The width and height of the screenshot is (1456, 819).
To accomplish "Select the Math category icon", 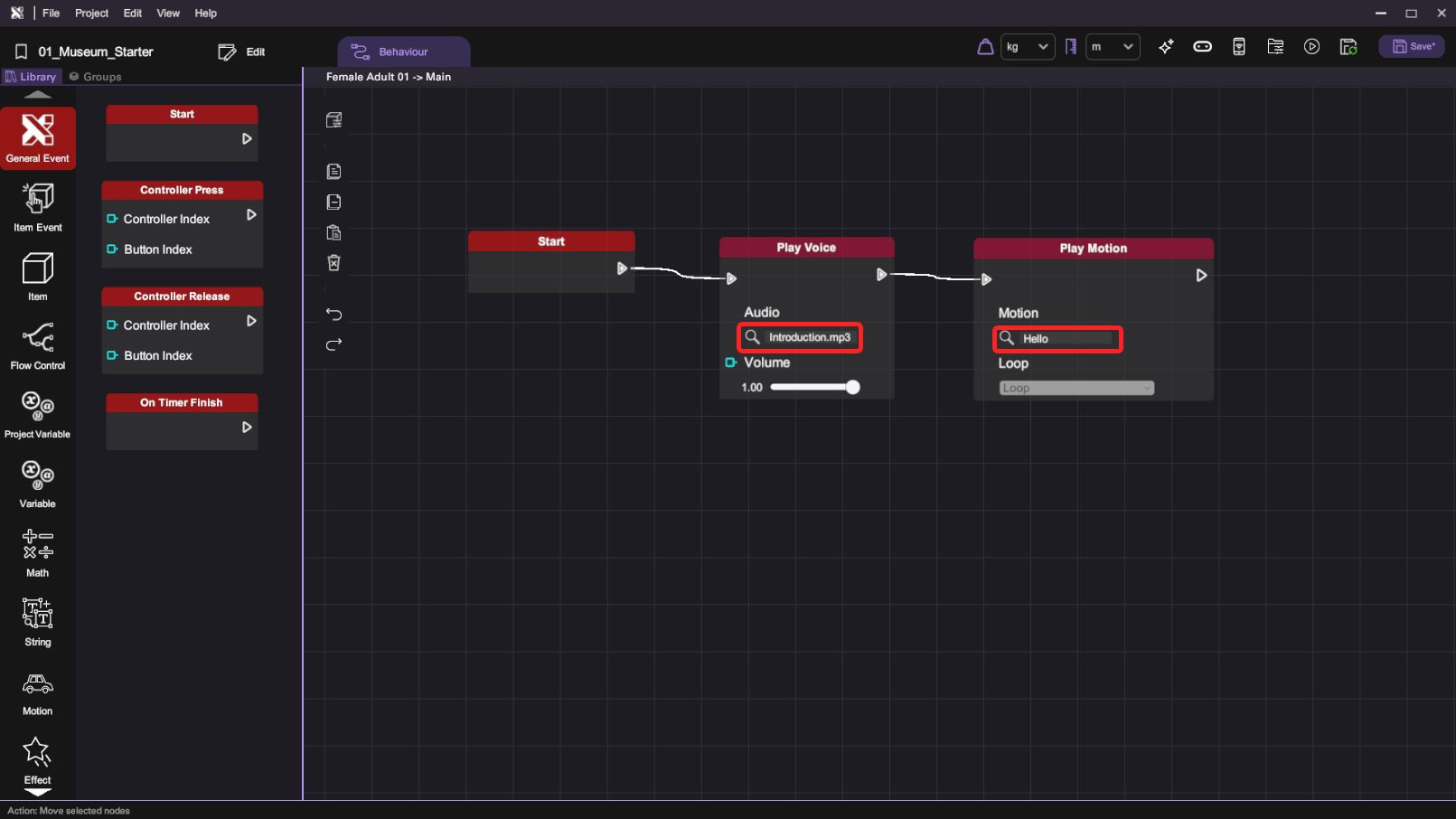I will [37, 551].
